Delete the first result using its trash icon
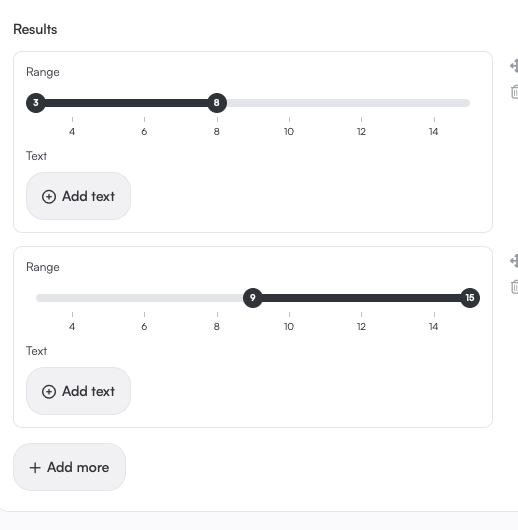 tap(514, 92)
